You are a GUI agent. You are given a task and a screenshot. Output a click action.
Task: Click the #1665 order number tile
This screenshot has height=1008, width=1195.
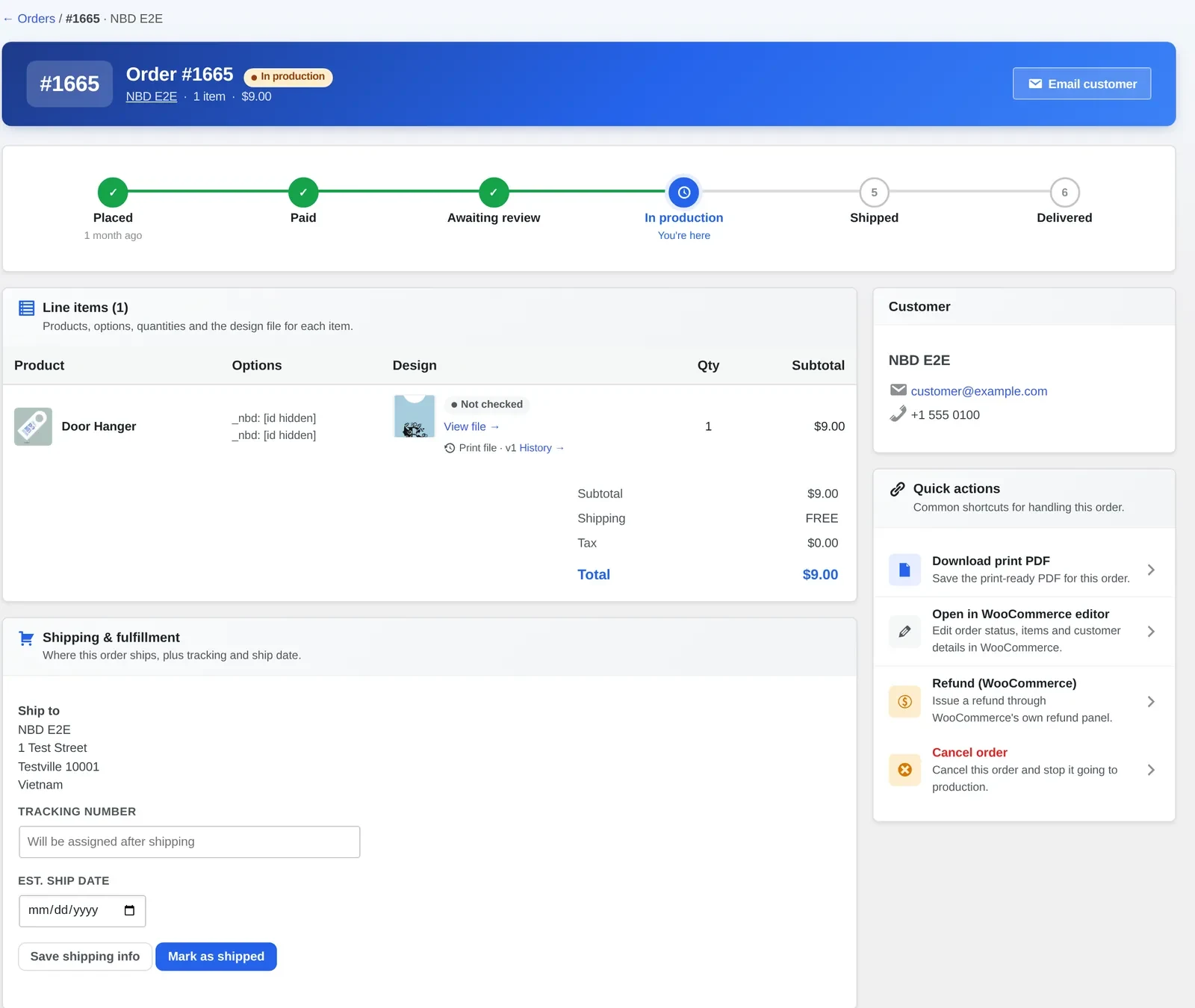pyautogui.click(x=69, y=84)
